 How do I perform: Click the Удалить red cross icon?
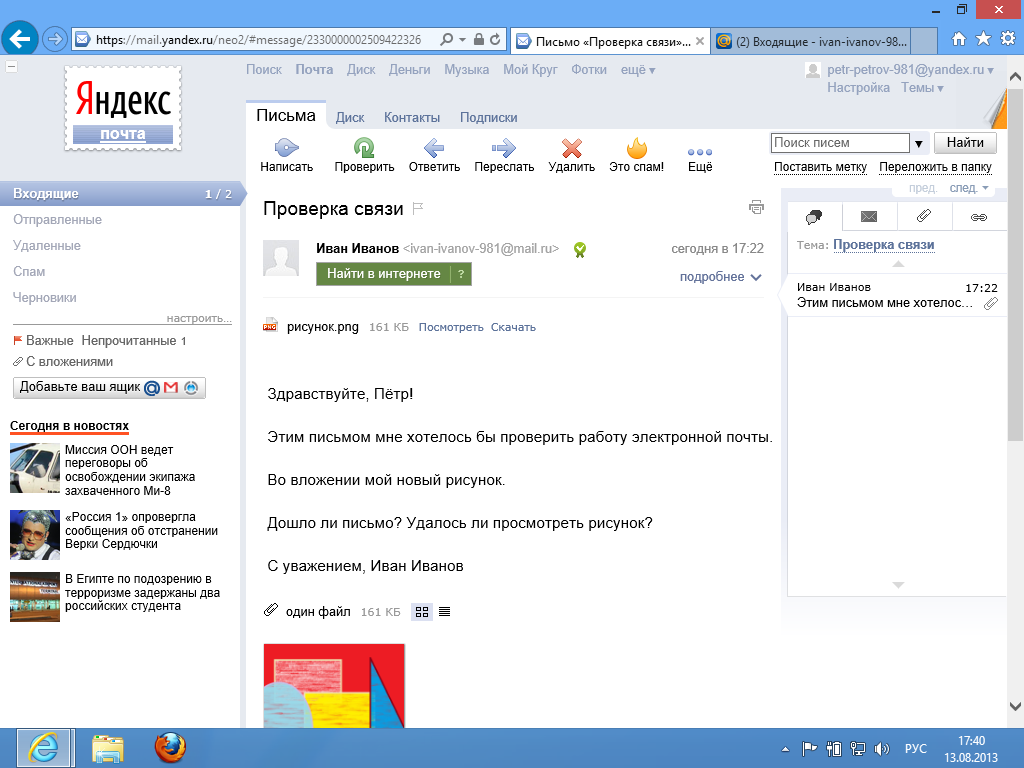click(571, 148)
